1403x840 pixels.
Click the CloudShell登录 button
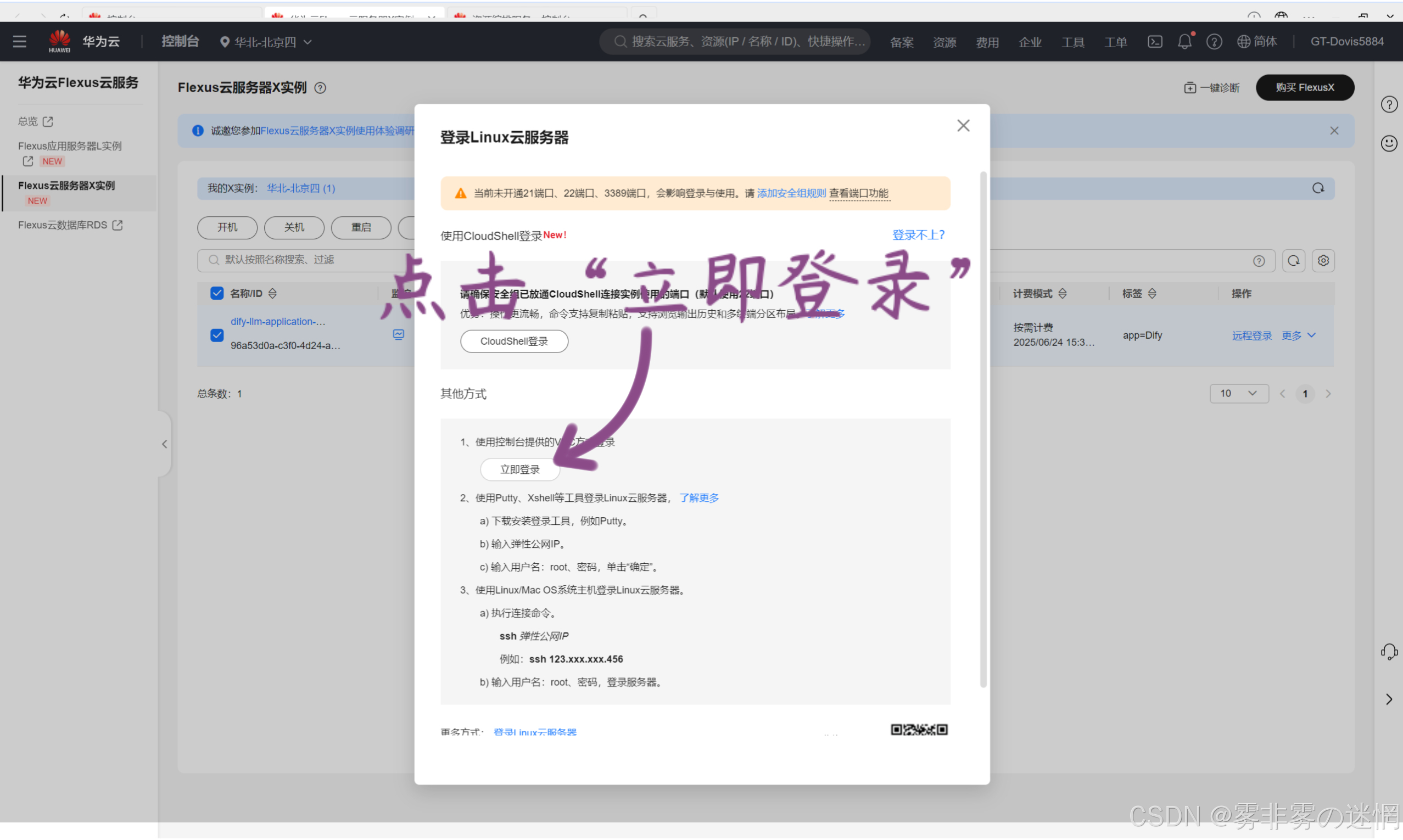514,341
